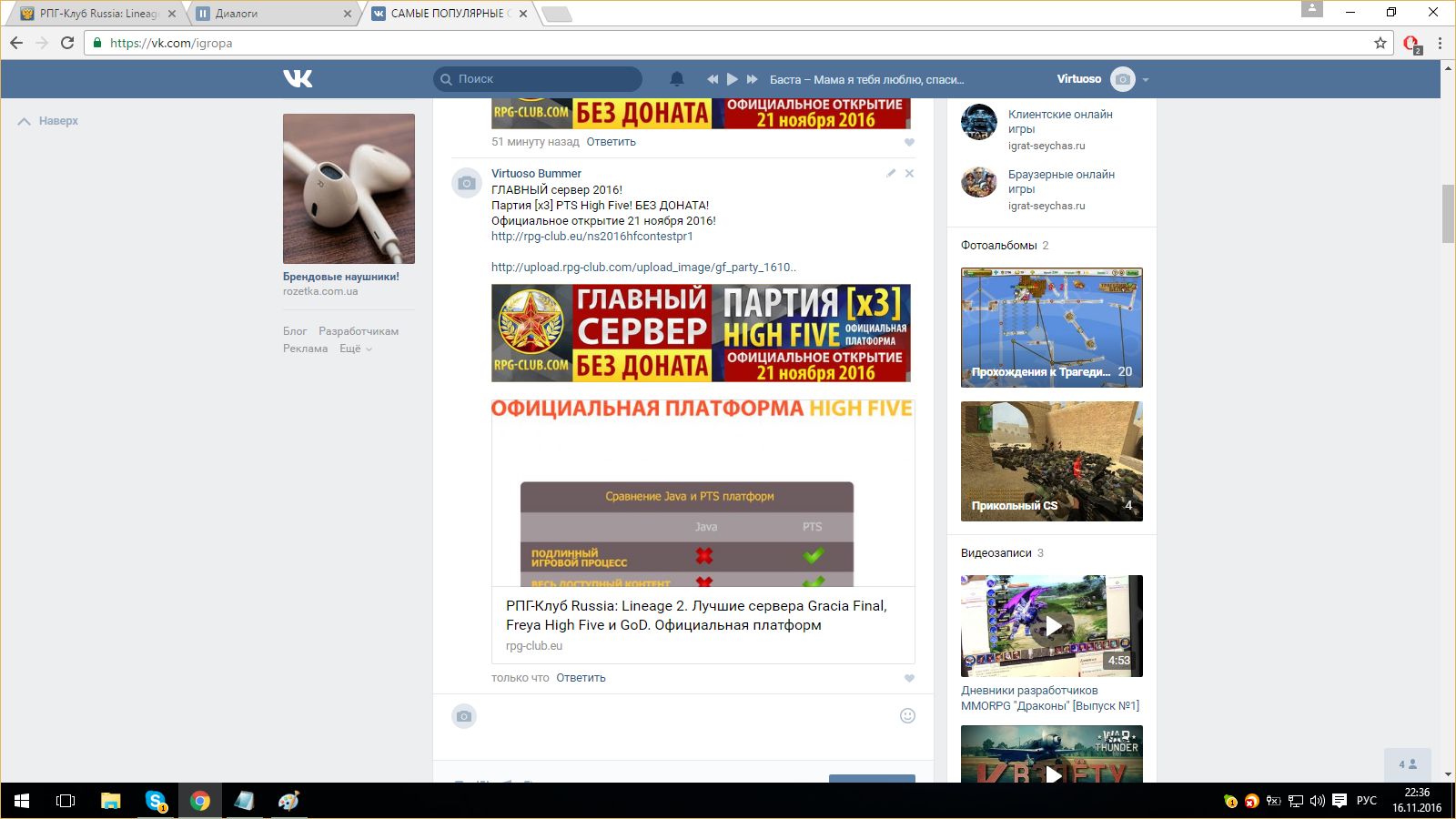
Task: Open the volume control in system tray
Action: (x=1317, y=801)
